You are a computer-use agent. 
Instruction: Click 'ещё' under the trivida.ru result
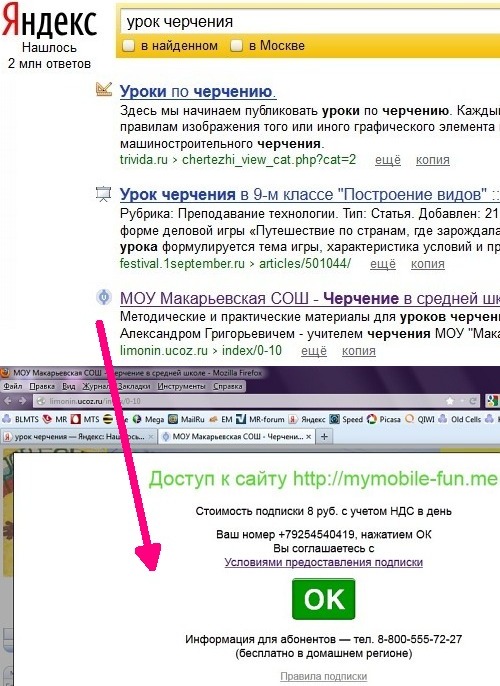tap(388, 160)
